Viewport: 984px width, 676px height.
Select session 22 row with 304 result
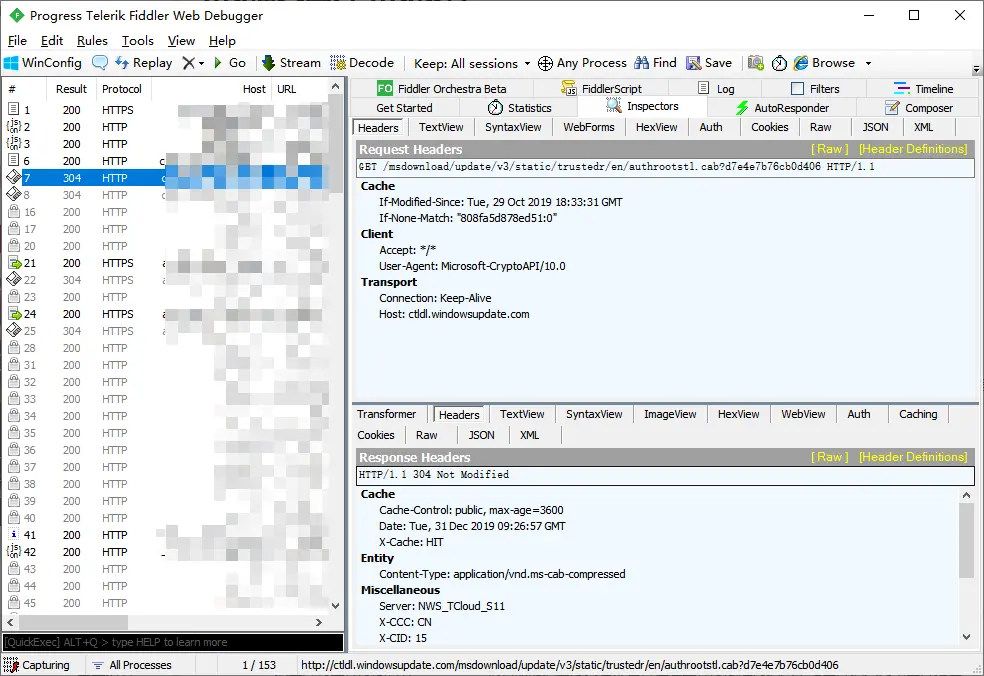pos(167,280)
